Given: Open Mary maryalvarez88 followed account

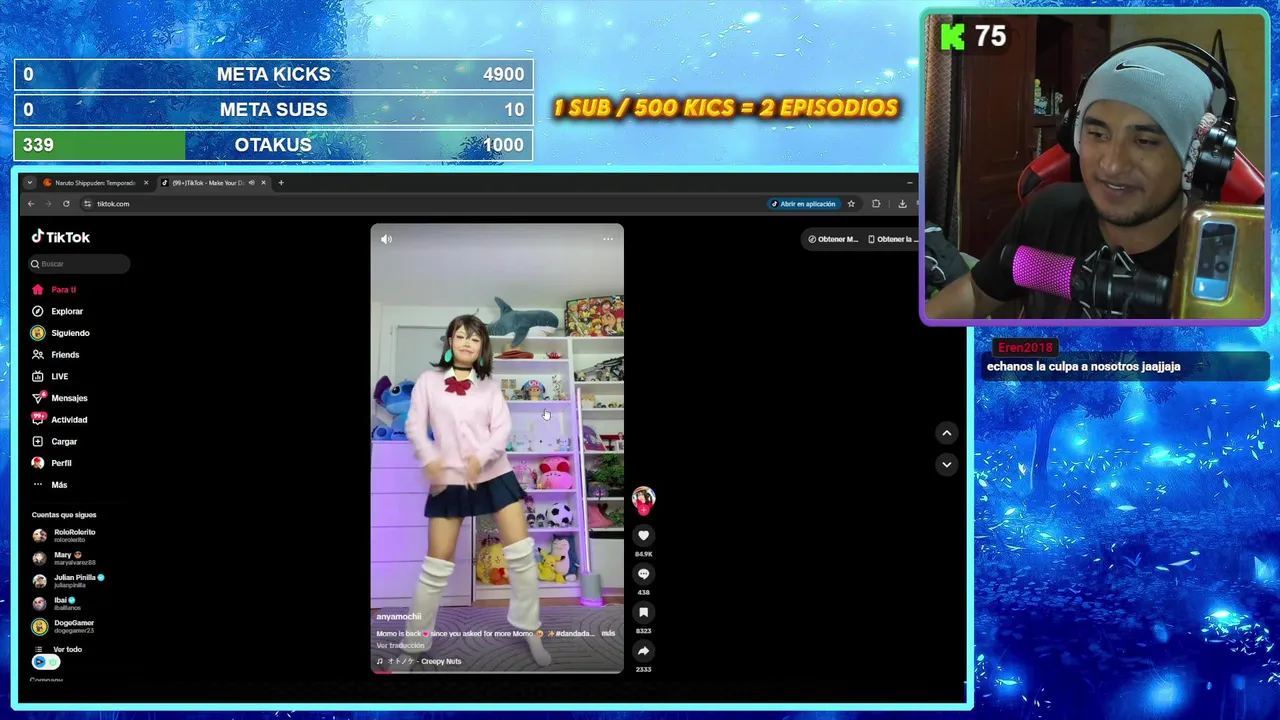Looking at the screenshot, I should (65, 558).
